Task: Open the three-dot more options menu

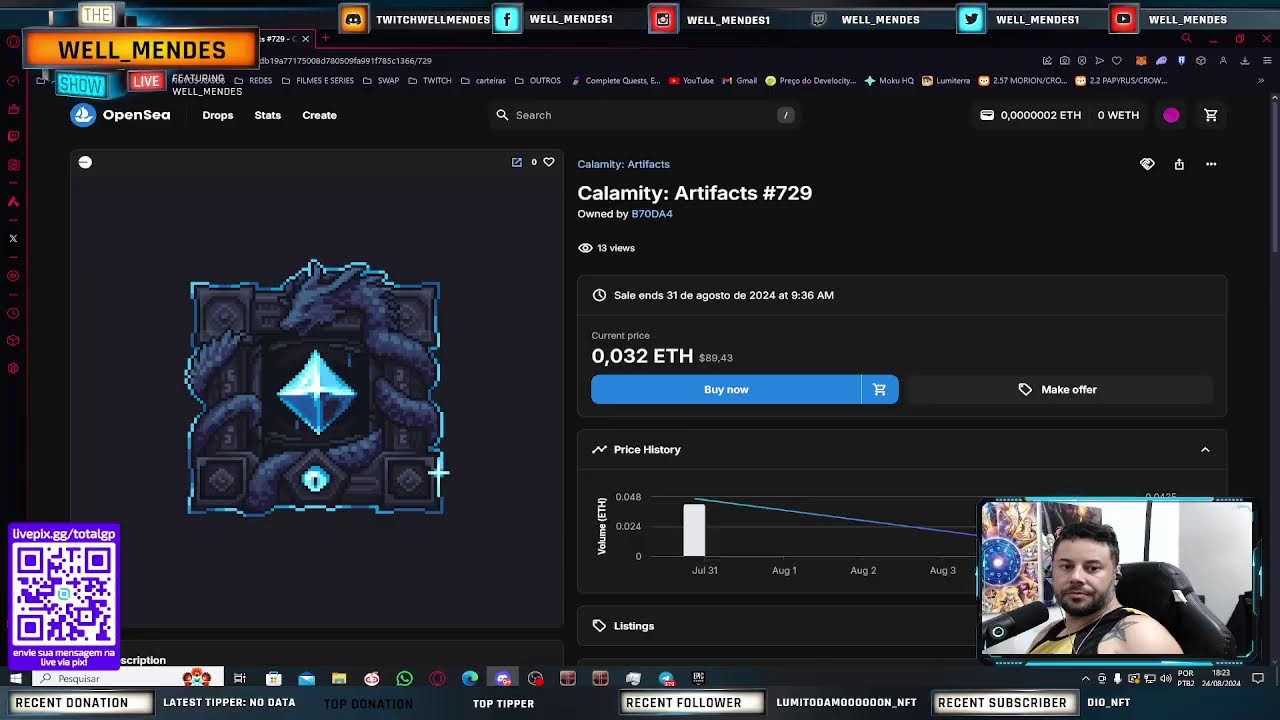Action: click(1211, 164)
